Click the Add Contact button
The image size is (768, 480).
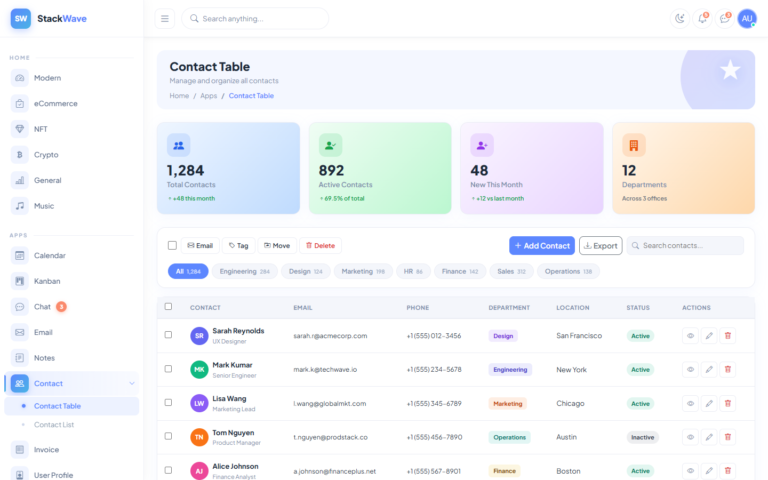(x=541, y=245)
